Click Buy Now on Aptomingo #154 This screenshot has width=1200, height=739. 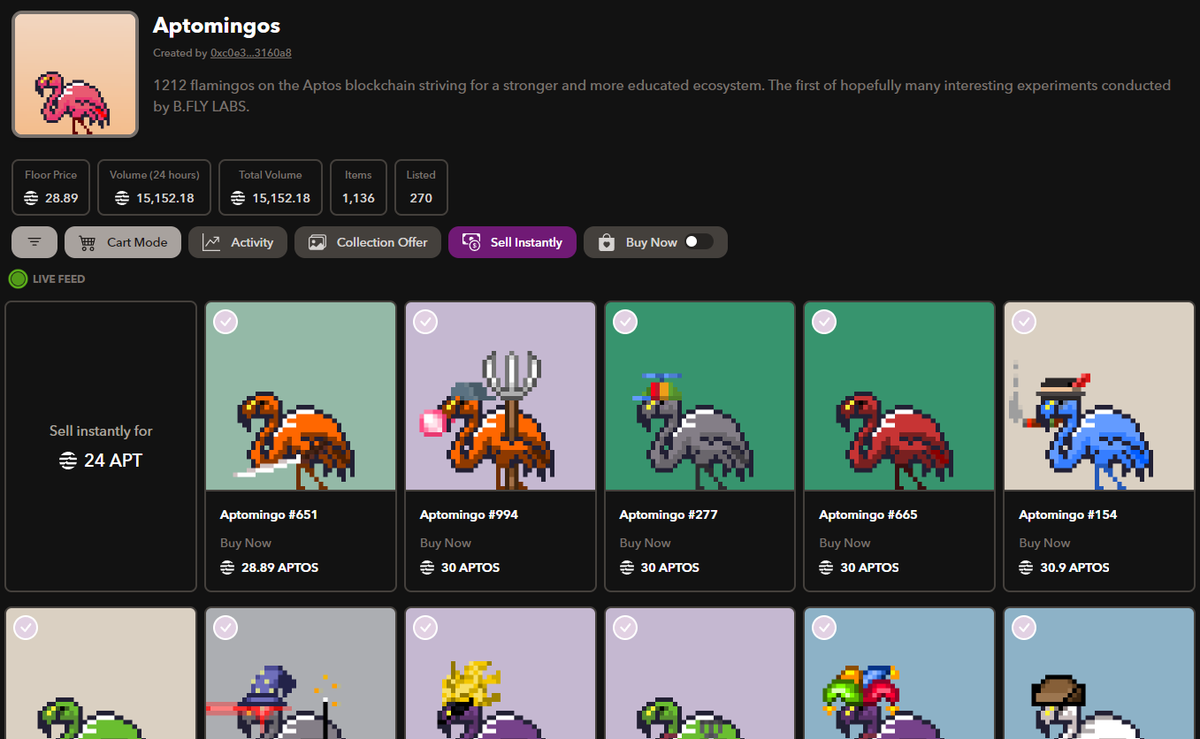pos(1045,543)
